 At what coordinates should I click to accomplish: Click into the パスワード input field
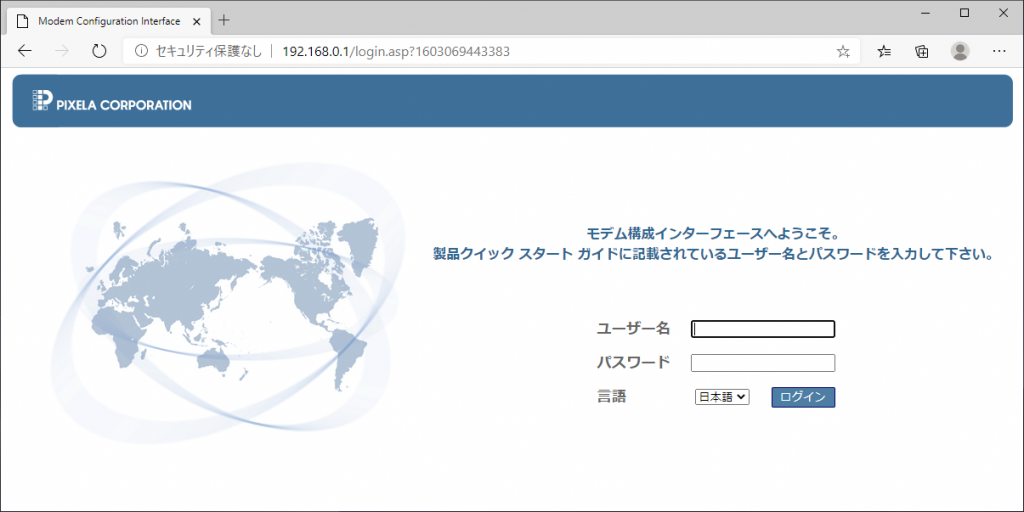[x=763, y=363]
